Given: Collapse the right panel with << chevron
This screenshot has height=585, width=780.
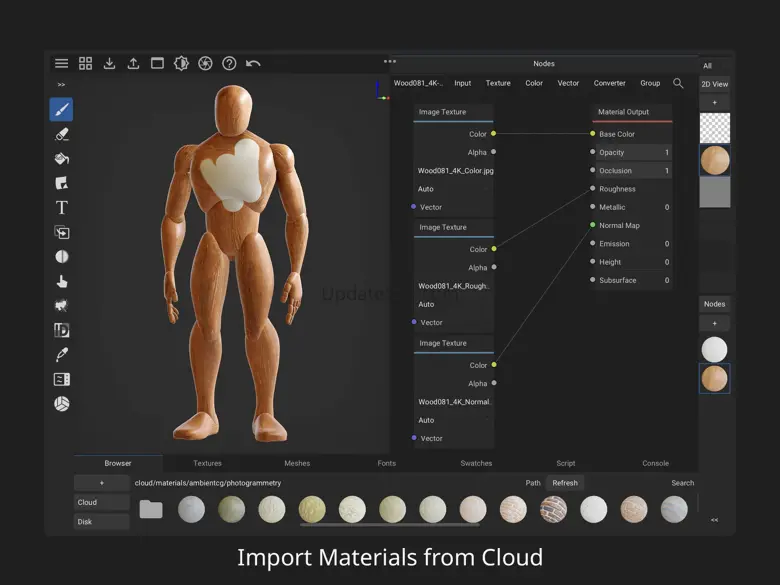Looking at the screenshot, I should 714,520.
